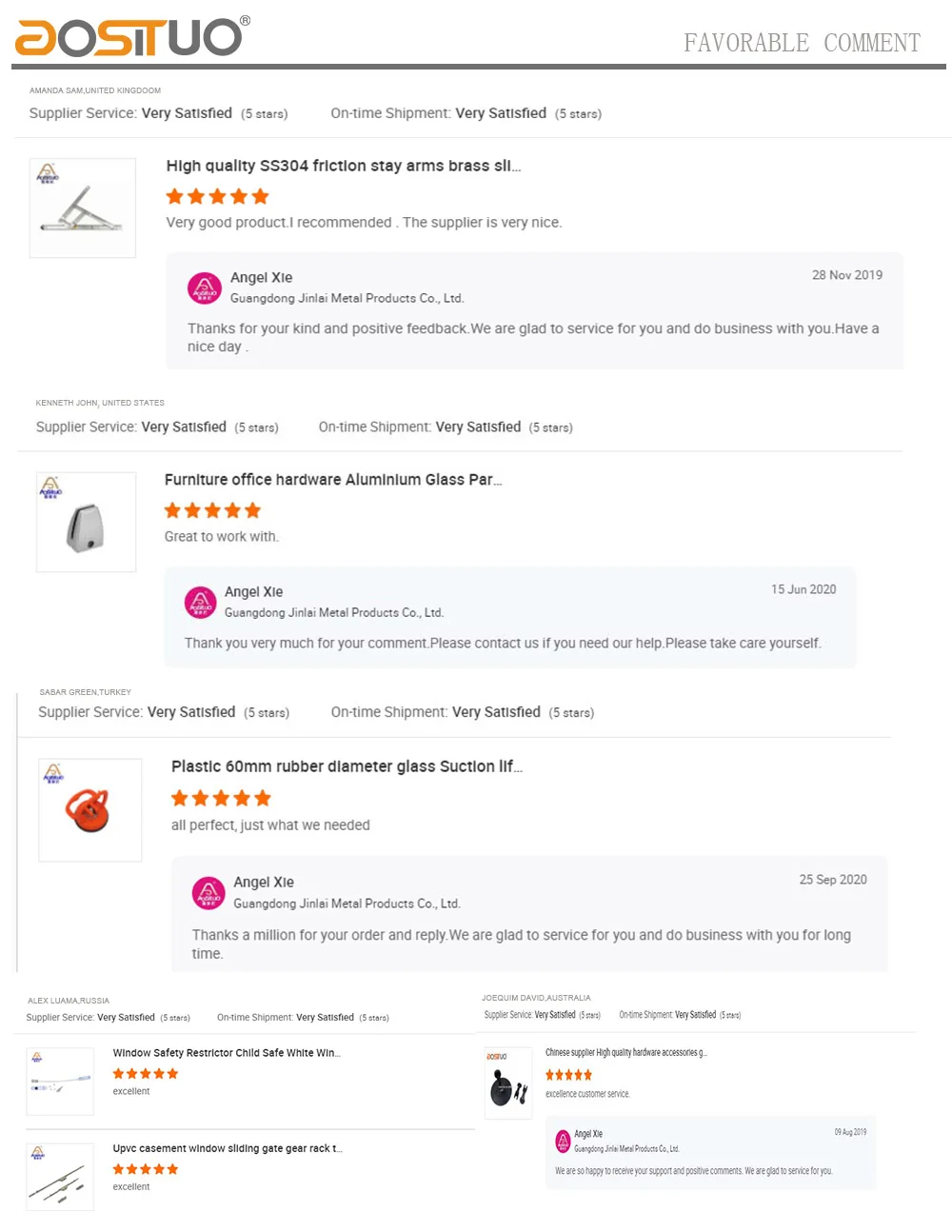Open "Window Safety Restrictor Child Safe" title
Viewport: 952px width, 1232px height.
pyautogui.click(x=227, y=1053)
